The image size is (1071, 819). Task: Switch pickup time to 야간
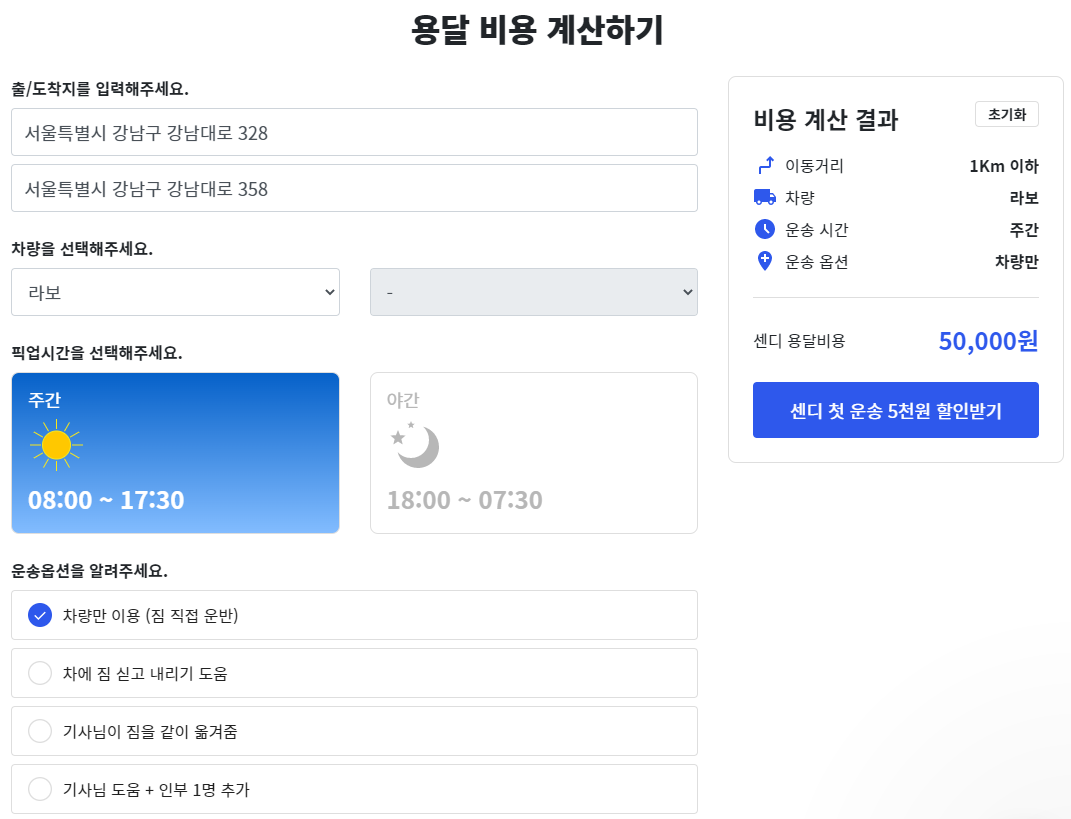[x=533, y=452]
